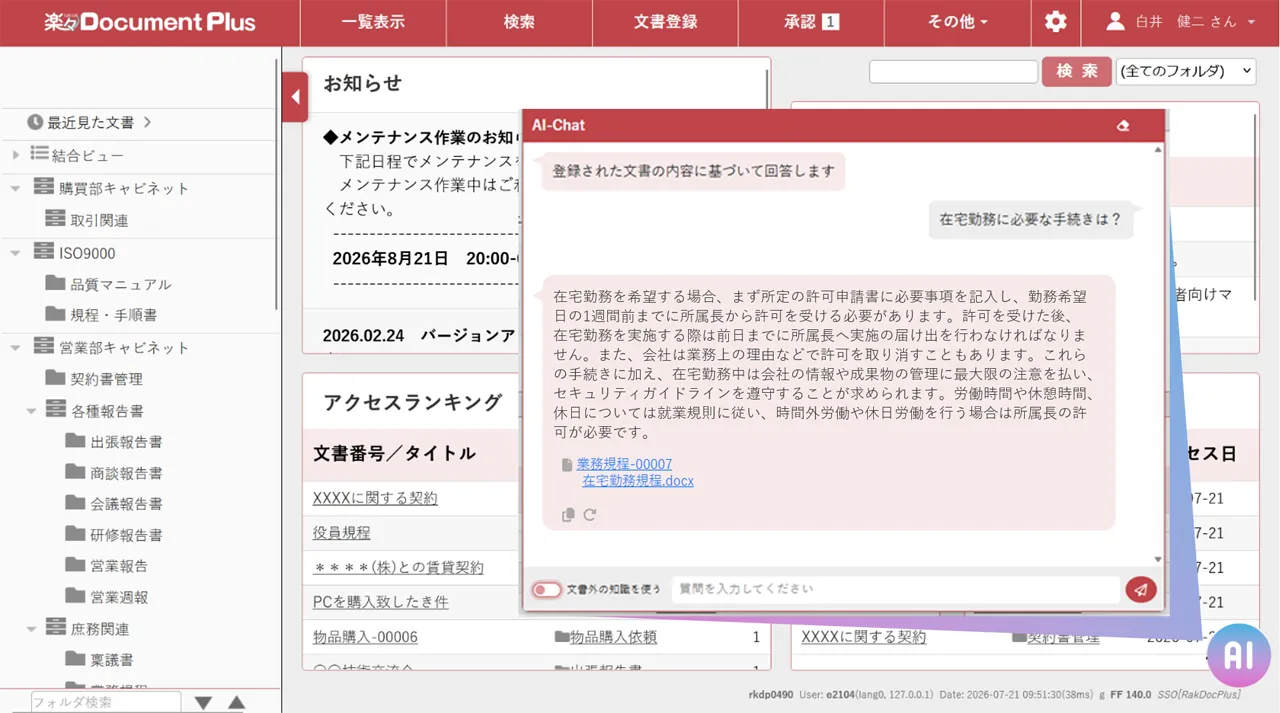Open 物品購入-00006 link

365,637
